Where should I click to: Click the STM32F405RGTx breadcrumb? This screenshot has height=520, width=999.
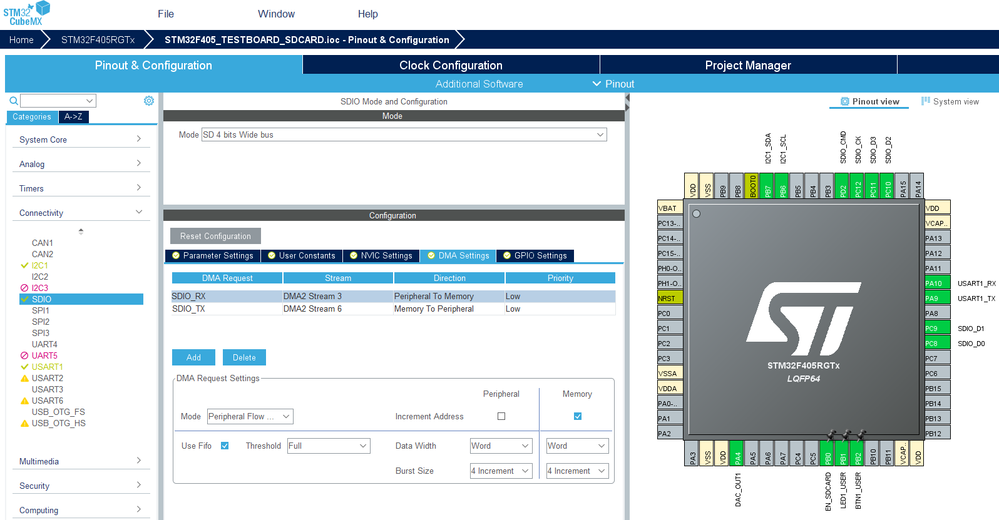tap(97, 40)
